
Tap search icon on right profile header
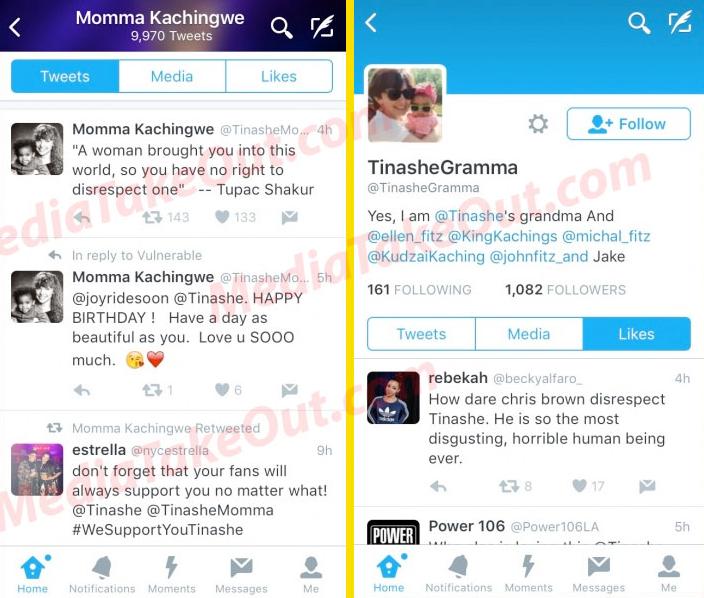639,23
